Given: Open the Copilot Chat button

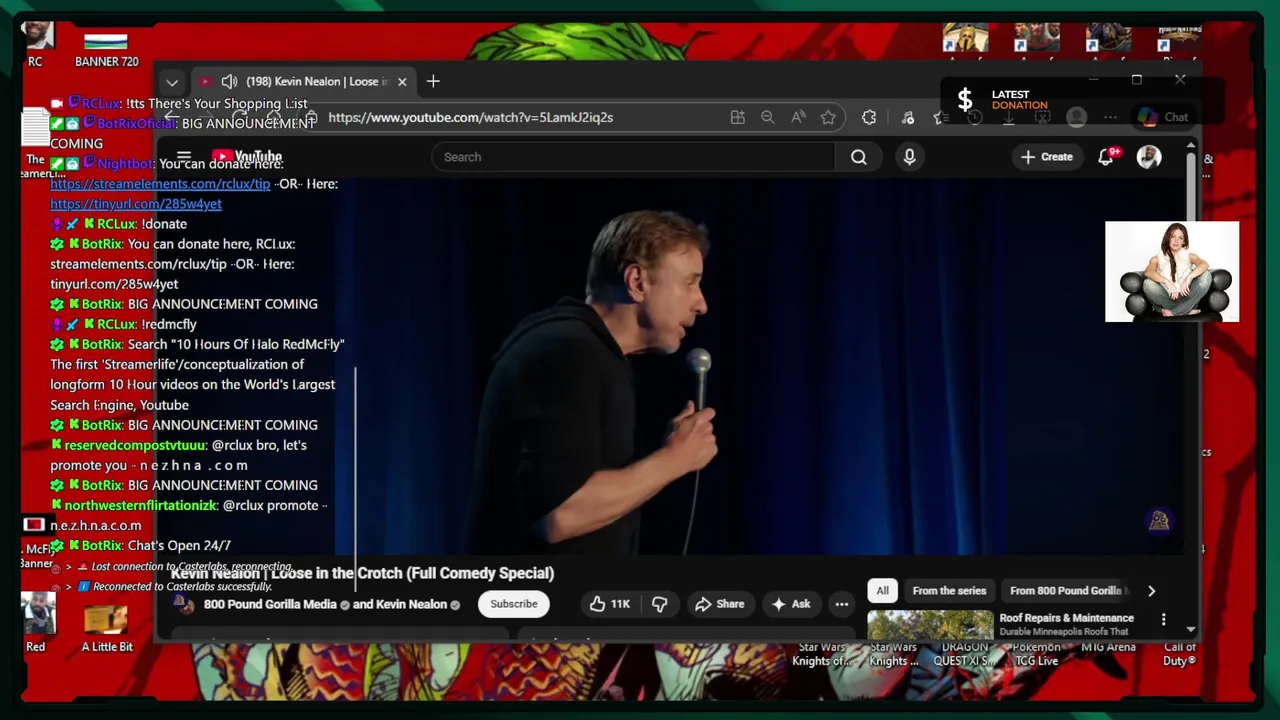Looking at the screenshot, I should point(1164,117).
